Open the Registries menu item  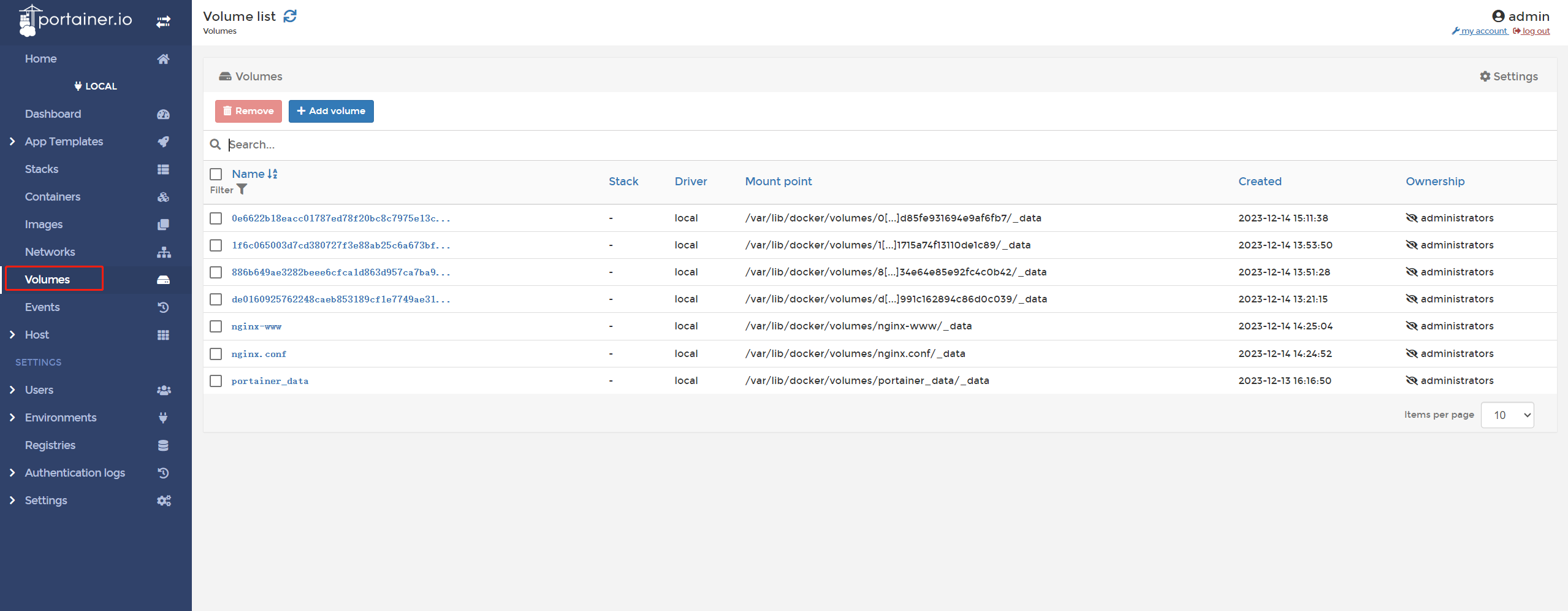[50, 445]
